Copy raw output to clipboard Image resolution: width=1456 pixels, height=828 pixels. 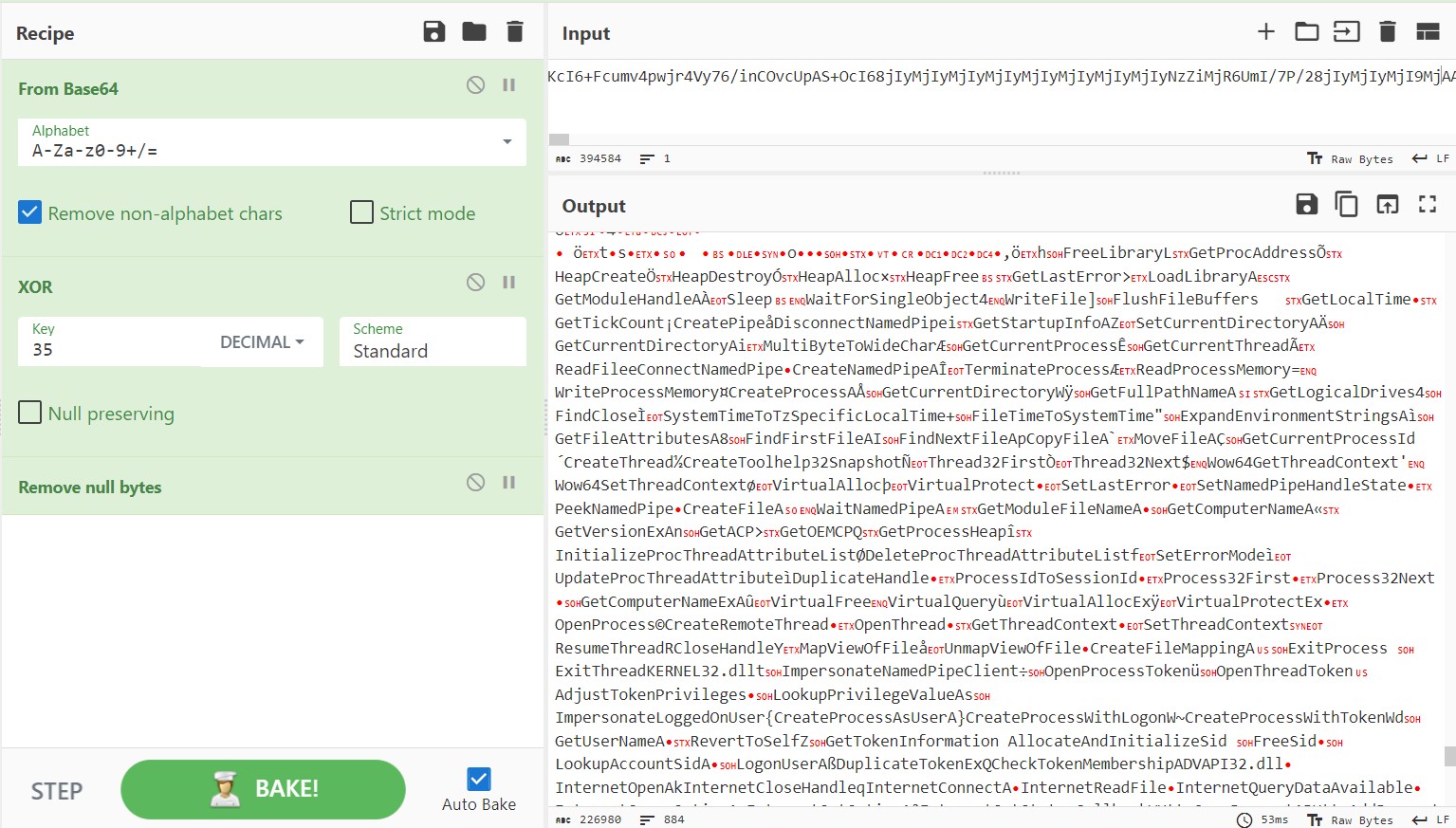coord(1346,205)
